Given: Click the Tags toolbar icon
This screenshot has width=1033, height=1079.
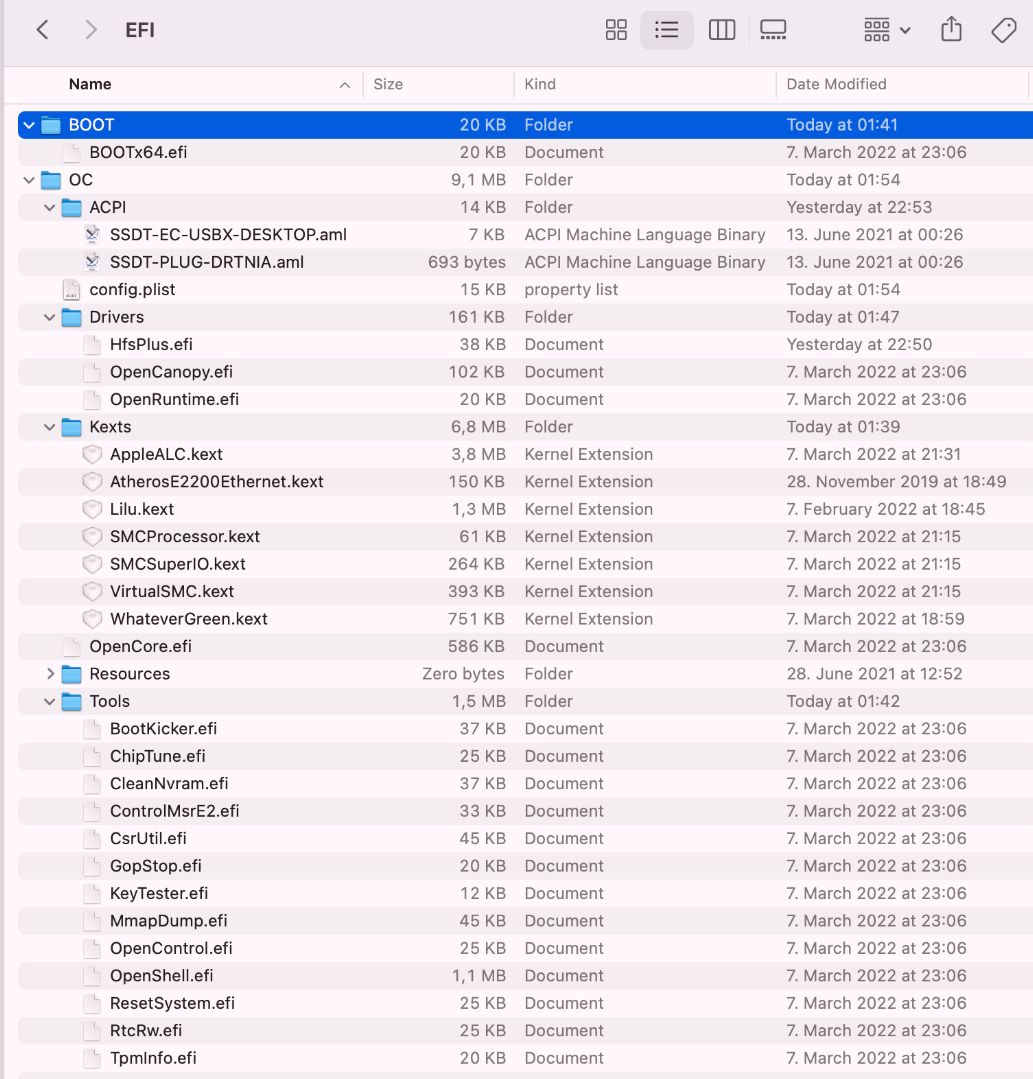Looking at the screenshot, I should (x=1003, y=30).
